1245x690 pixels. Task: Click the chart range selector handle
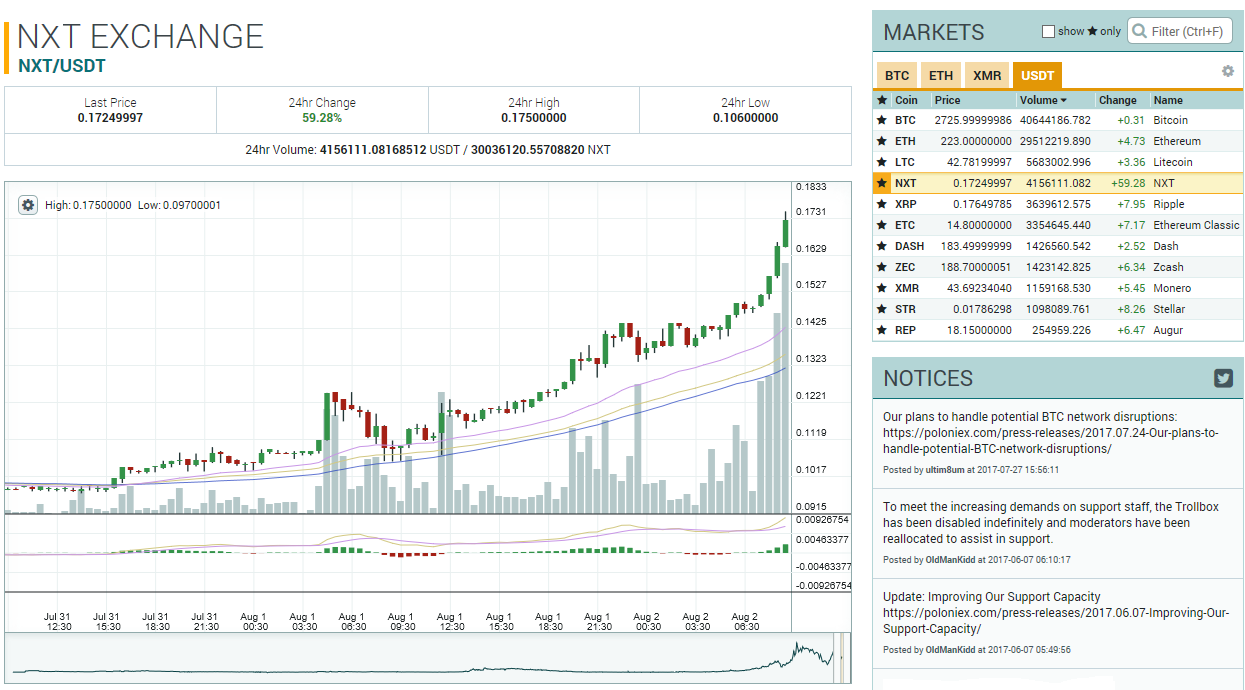[841, 656]
